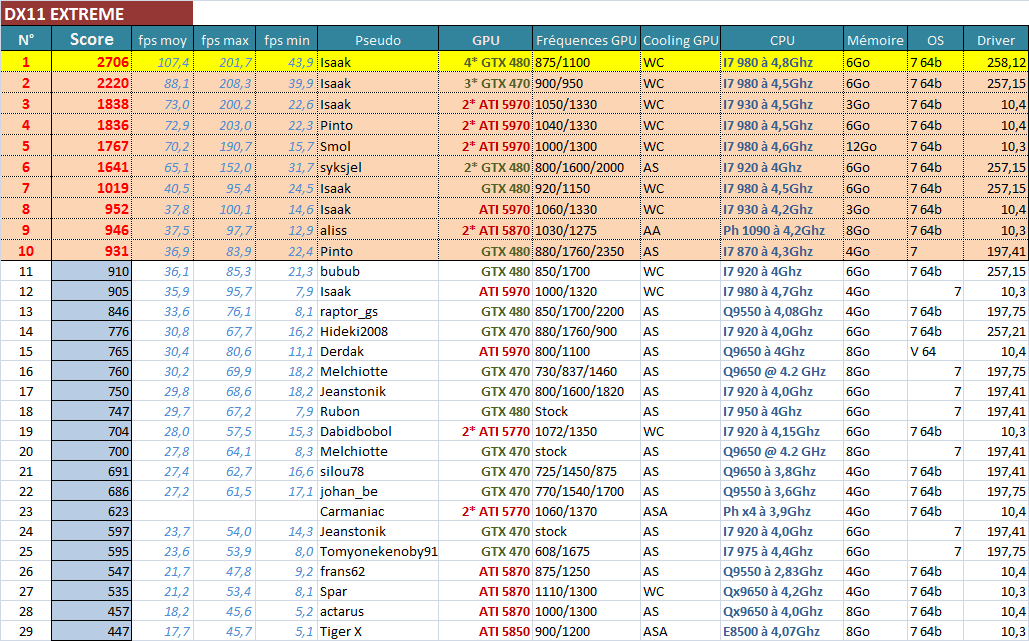The height and width of the screenshot is (641, 1029).
Task: Click the 257,21 driver cell
Action: [996, 331]
